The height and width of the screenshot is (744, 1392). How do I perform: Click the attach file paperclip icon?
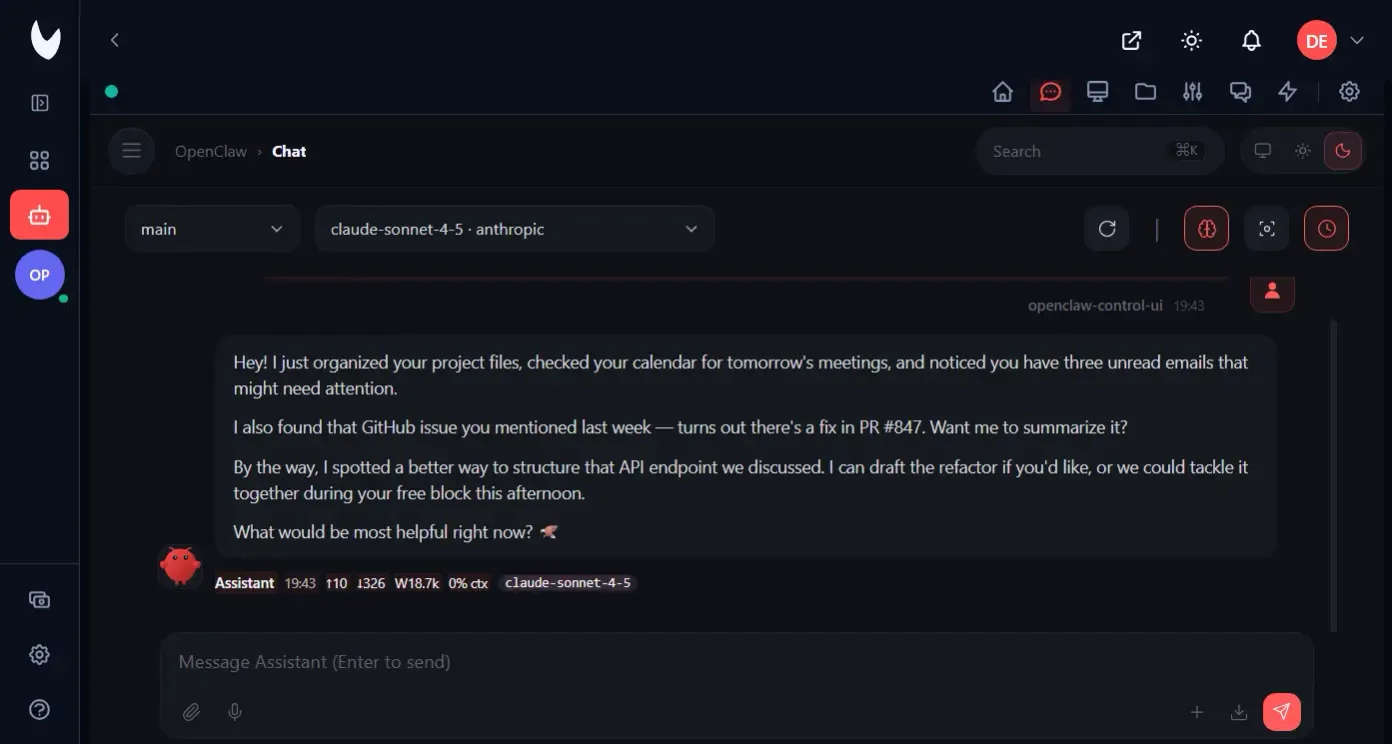191,712
